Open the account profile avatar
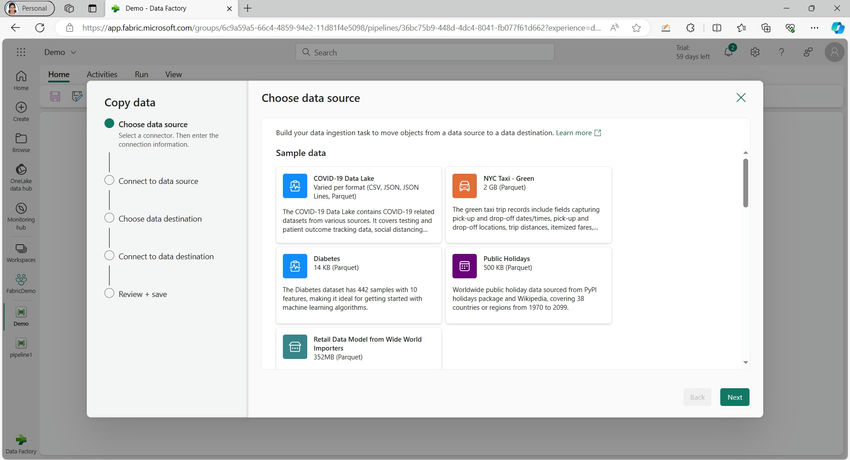Viewport: 850px width, 460px height. (834, 52)
